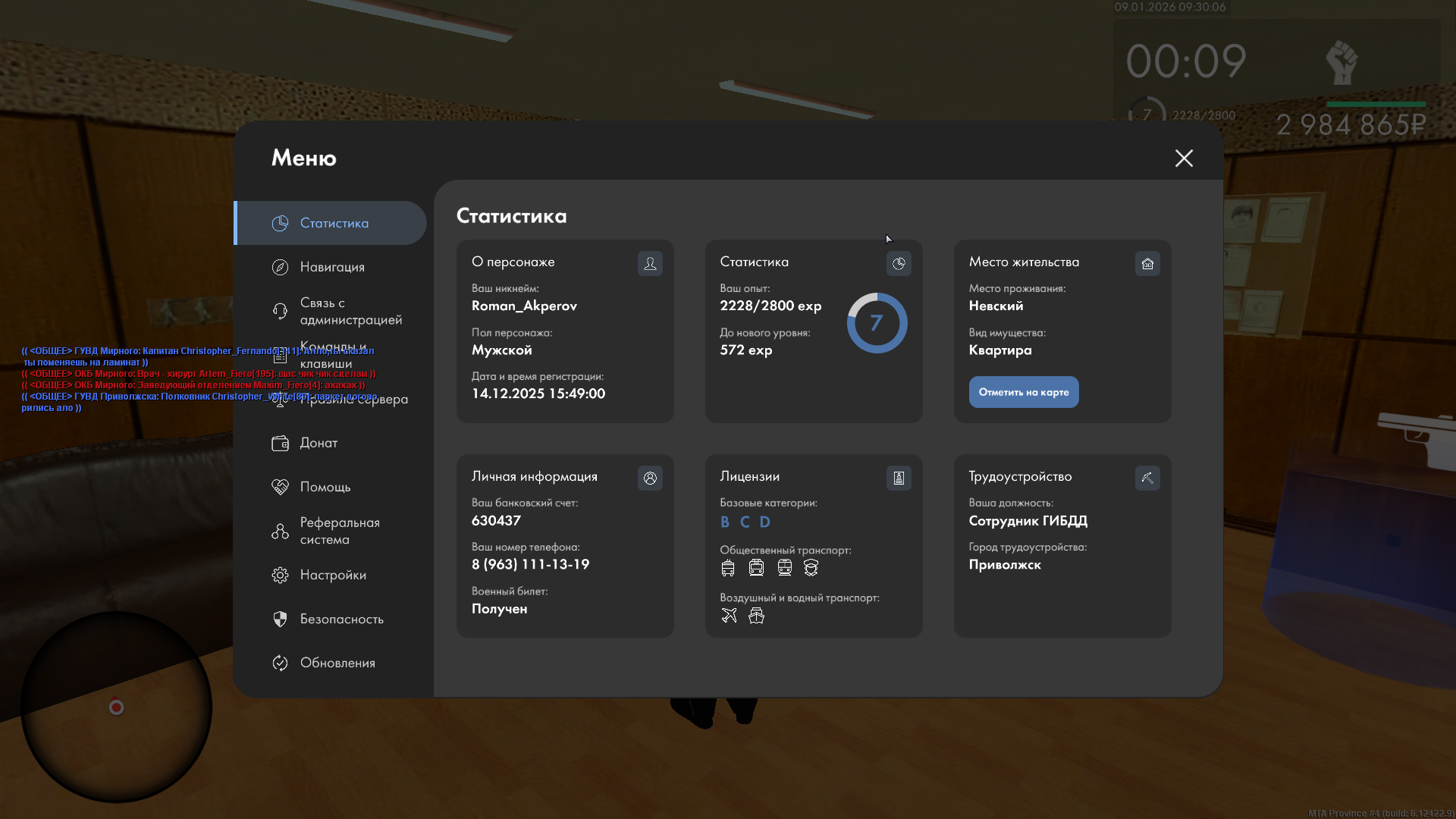1456x819 pixels.
Task: Click the ship water transport license icon
Action: [756, 615]
